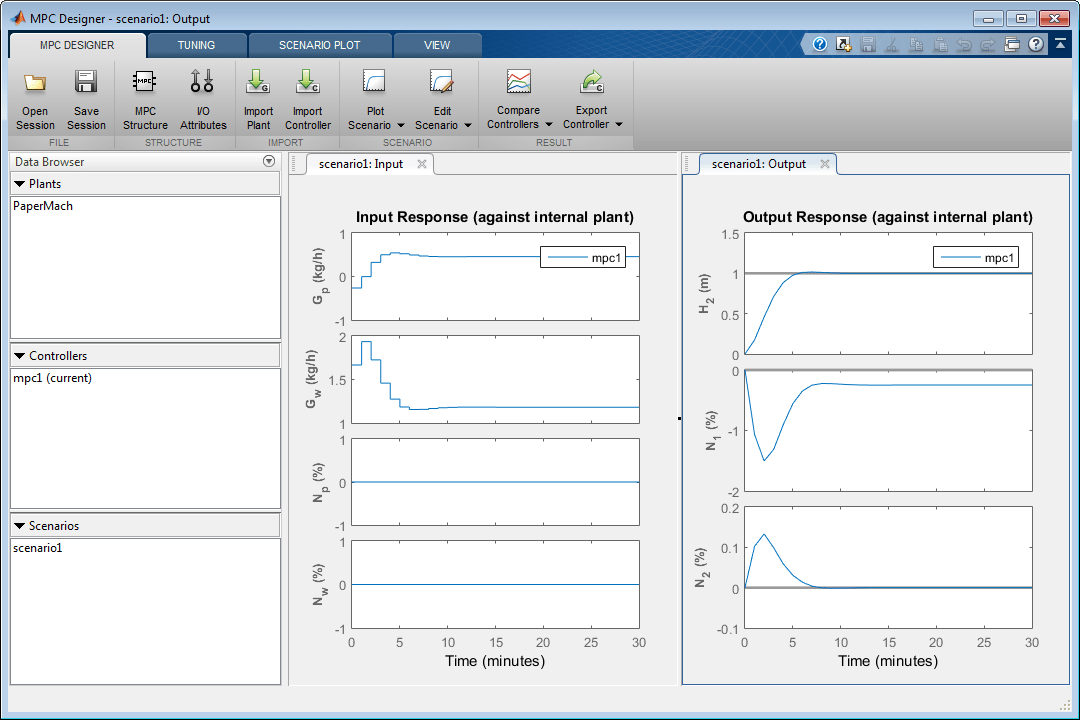Click the Gw (kg/h) axis label
This screenshot has width=1080, height=720.
[x=312, y=379]
